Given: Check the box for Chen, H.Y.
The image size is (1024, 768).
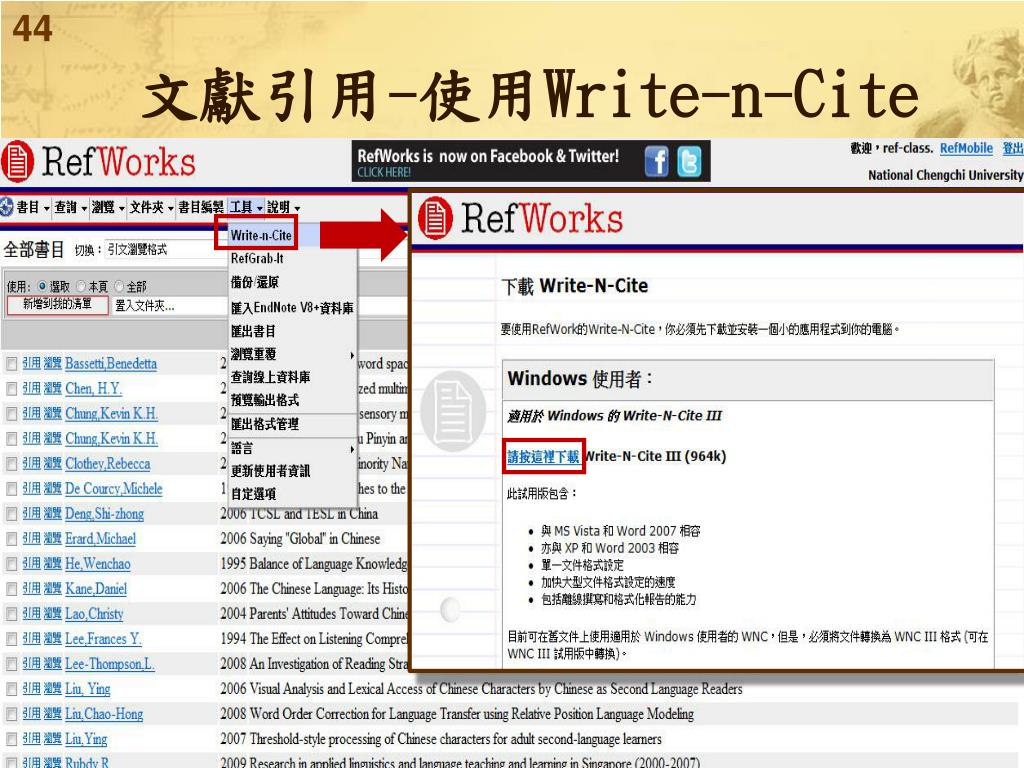Looking at the screenshot, I should (11, 389).
